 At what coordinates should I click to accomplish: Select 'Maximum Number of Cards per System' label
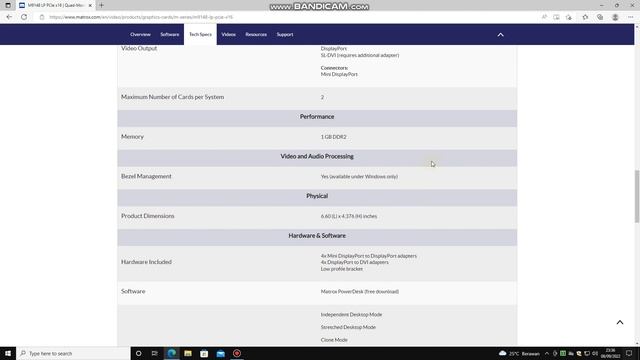tap(173, 97)
